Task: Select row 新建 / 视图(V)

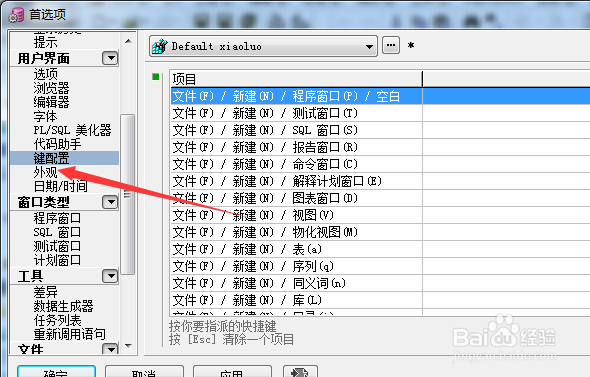Action: [297, 215]
